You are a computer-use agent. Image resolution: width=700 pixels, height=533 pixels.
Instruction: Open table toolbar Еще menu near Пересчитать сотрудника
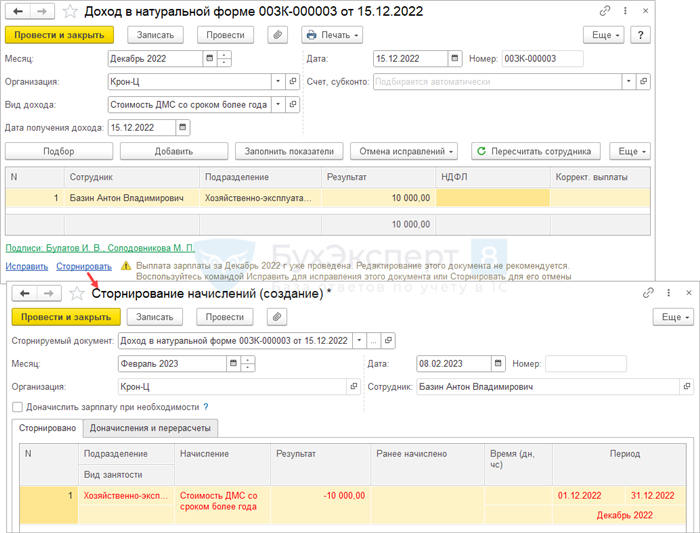coord(630,151)
